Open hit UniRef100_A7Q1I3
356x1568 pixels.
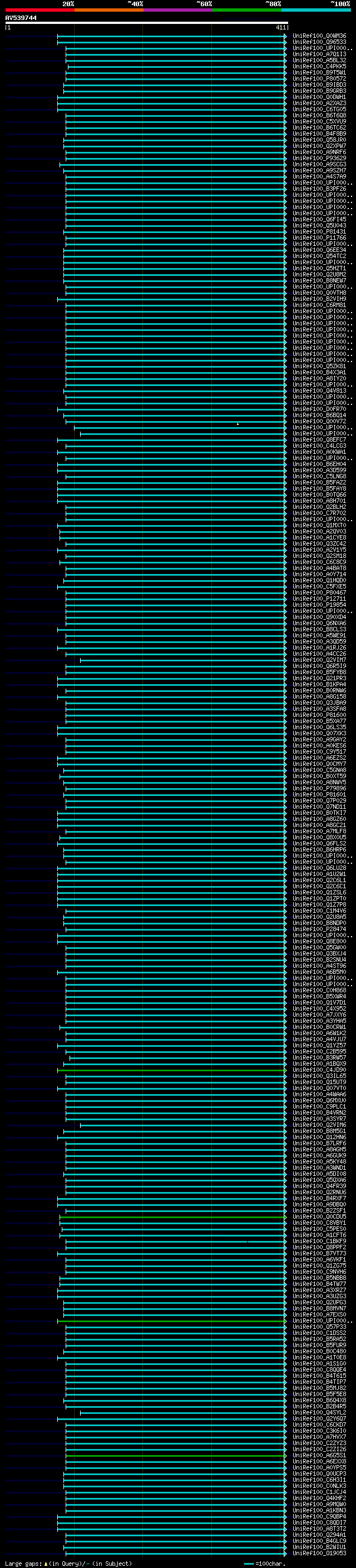(319, 54)
